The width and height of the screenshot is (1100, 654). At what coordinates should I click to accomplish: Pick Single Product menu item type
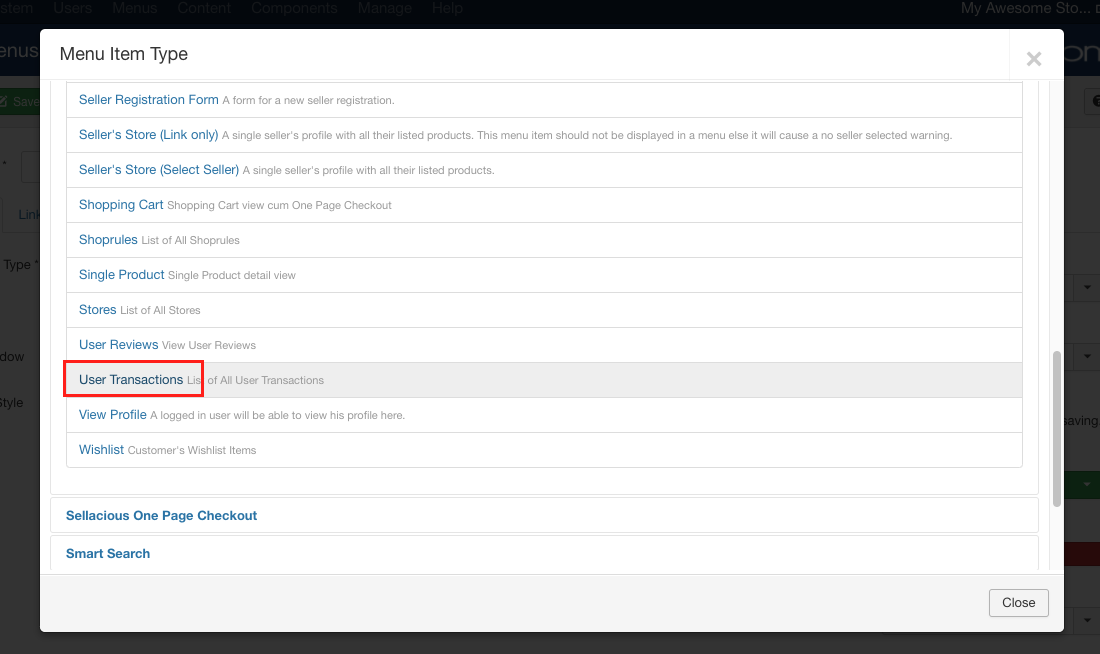click(x=121, y=275)
